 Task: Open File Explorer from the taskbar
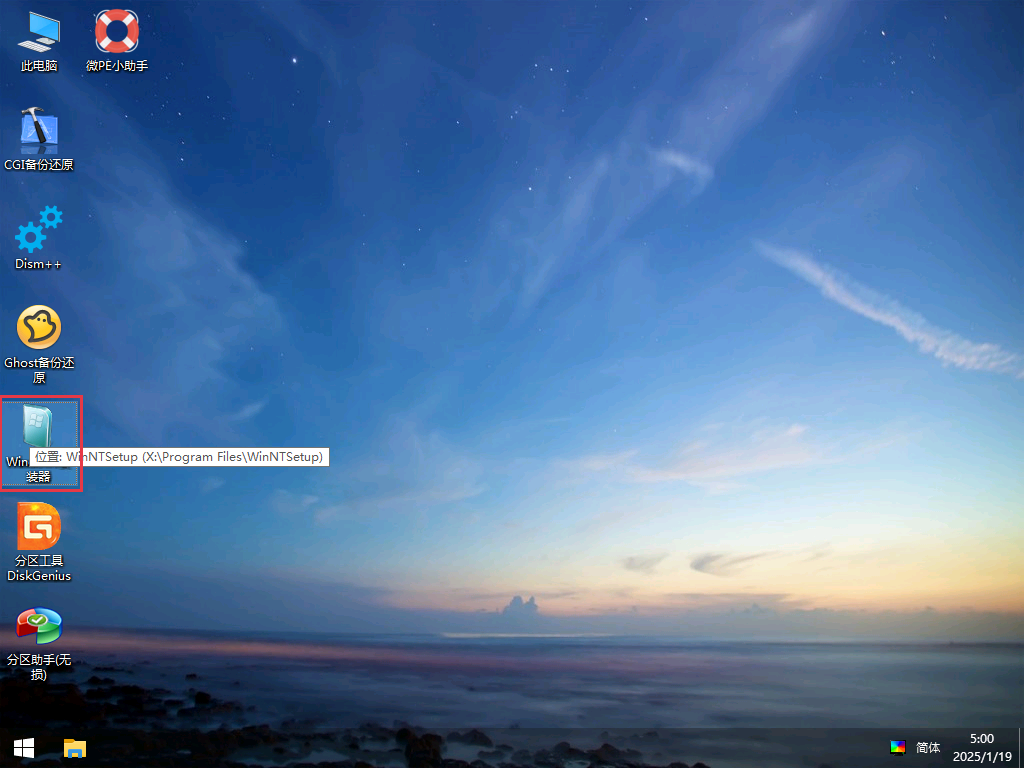(x=73, y=748)
